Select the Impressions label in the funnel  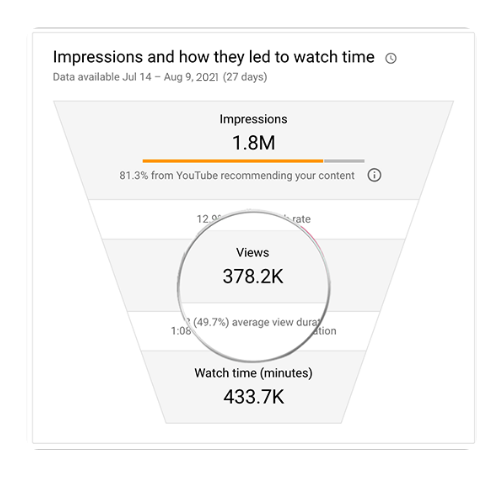pos(253,119)
